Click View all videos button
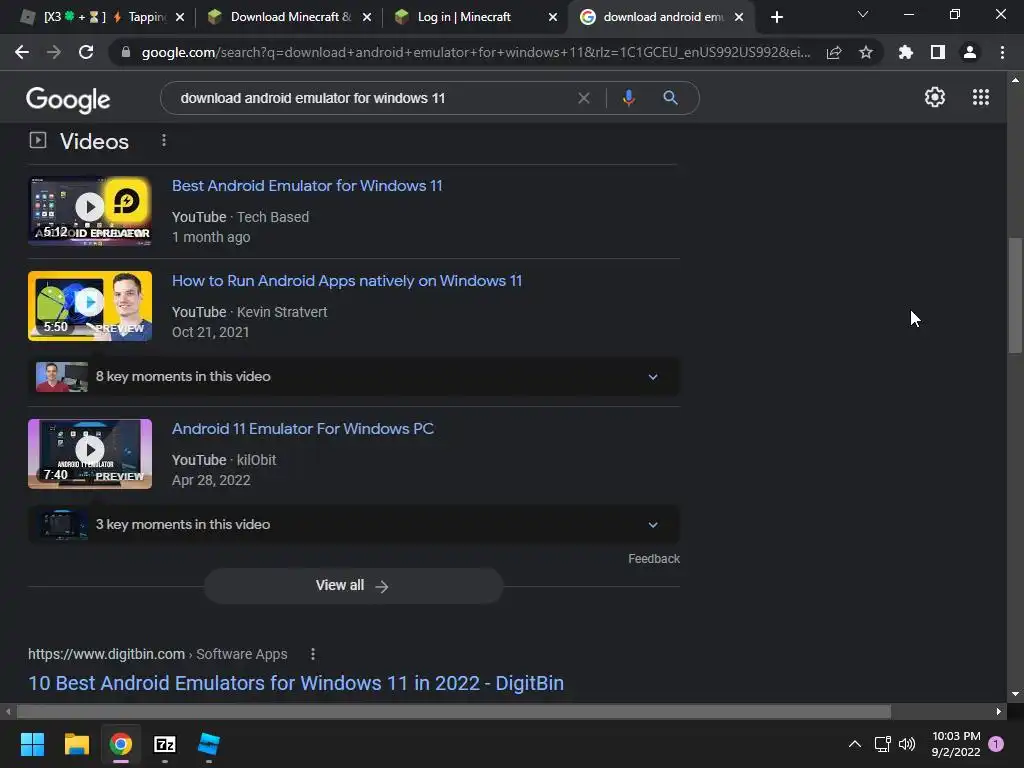 pos(353,586)
